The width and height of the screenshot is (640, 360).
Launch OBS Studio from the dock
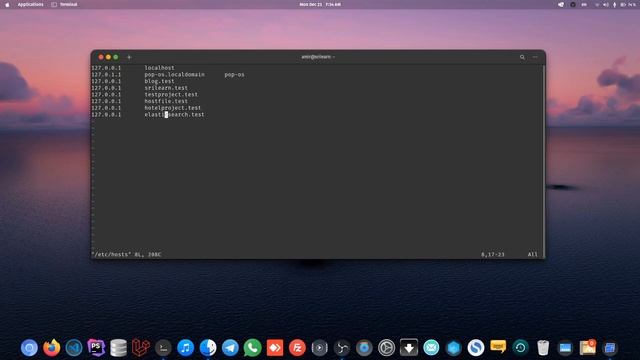(x=342, y=348)
